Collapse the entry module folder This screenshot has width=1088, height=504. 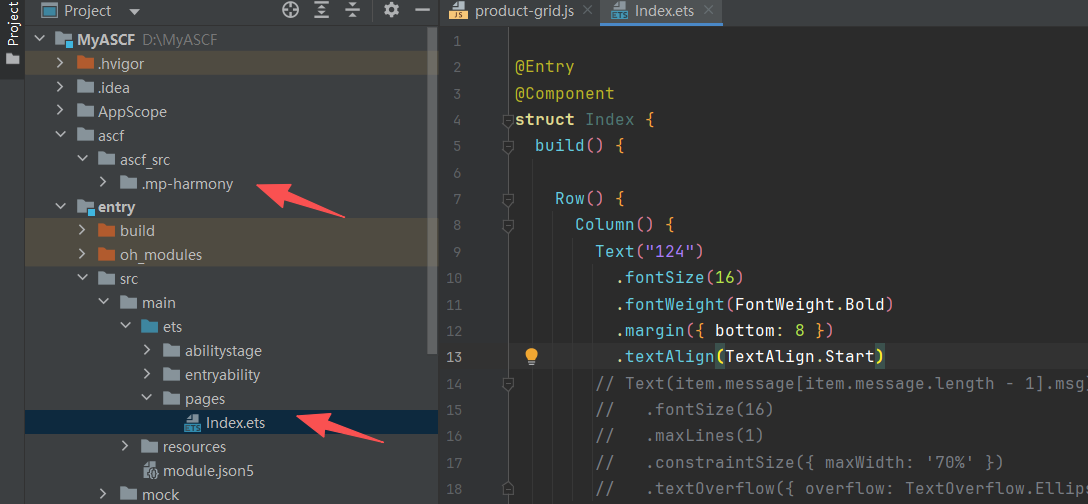tap(62, 207)
